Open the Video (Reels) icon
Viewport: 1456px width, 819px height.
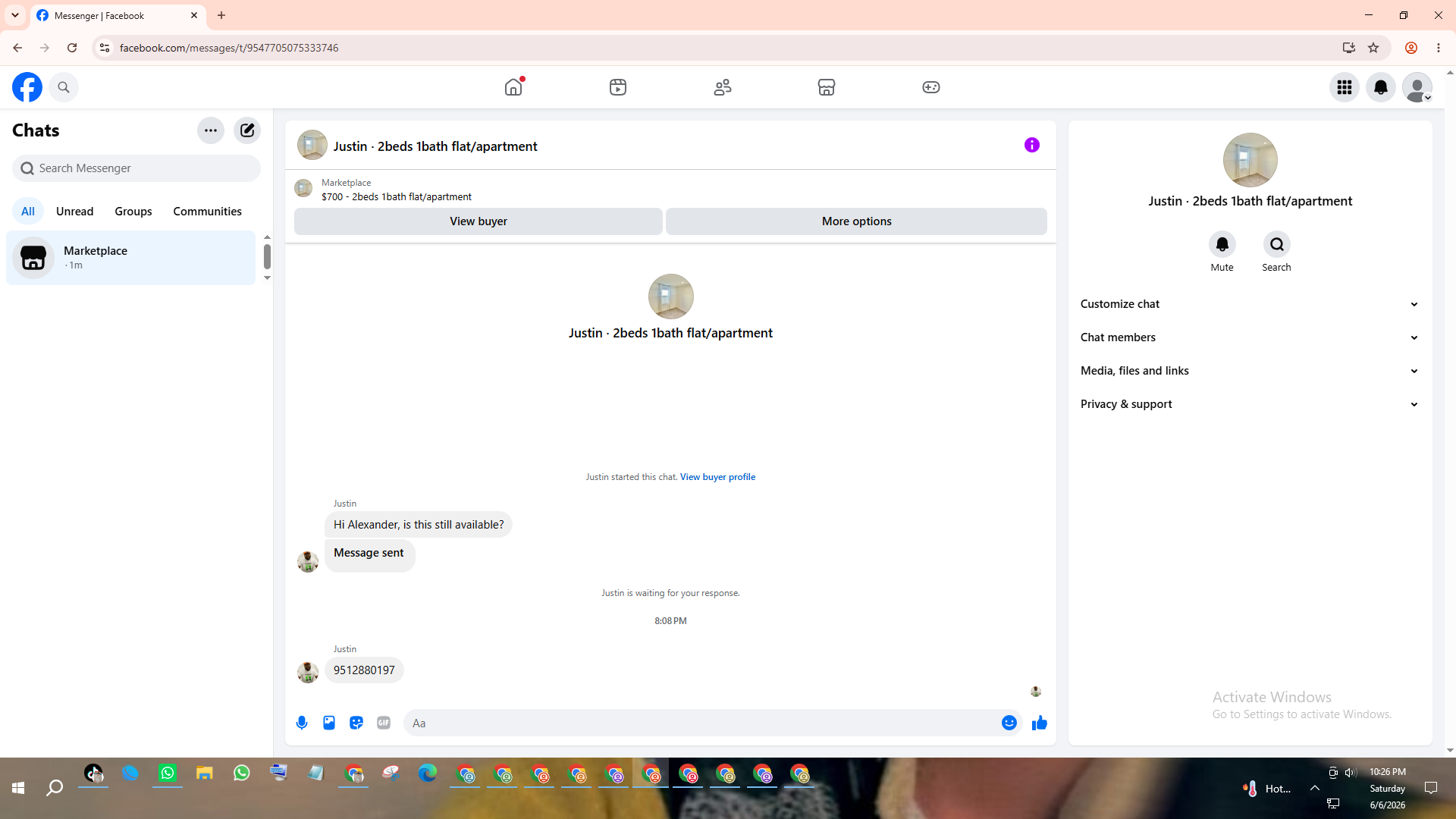point(618,87)
